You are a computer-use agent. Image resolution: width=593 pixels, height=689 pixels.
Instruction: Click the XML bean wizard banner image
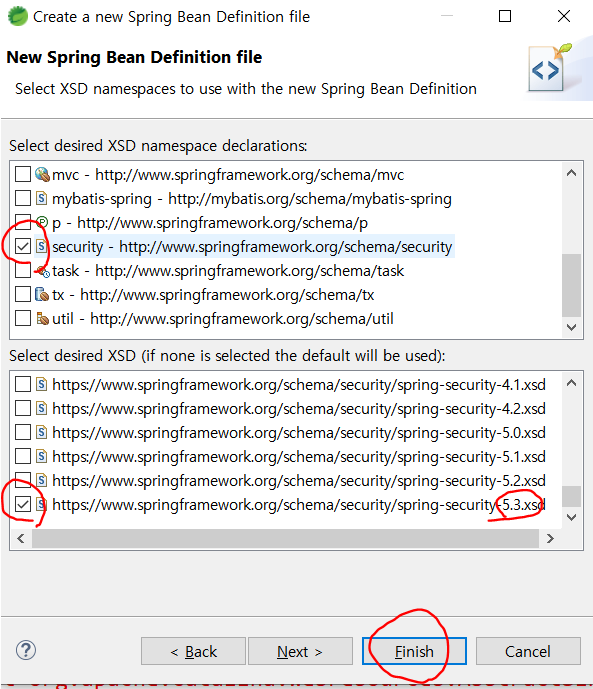point(549,68)
